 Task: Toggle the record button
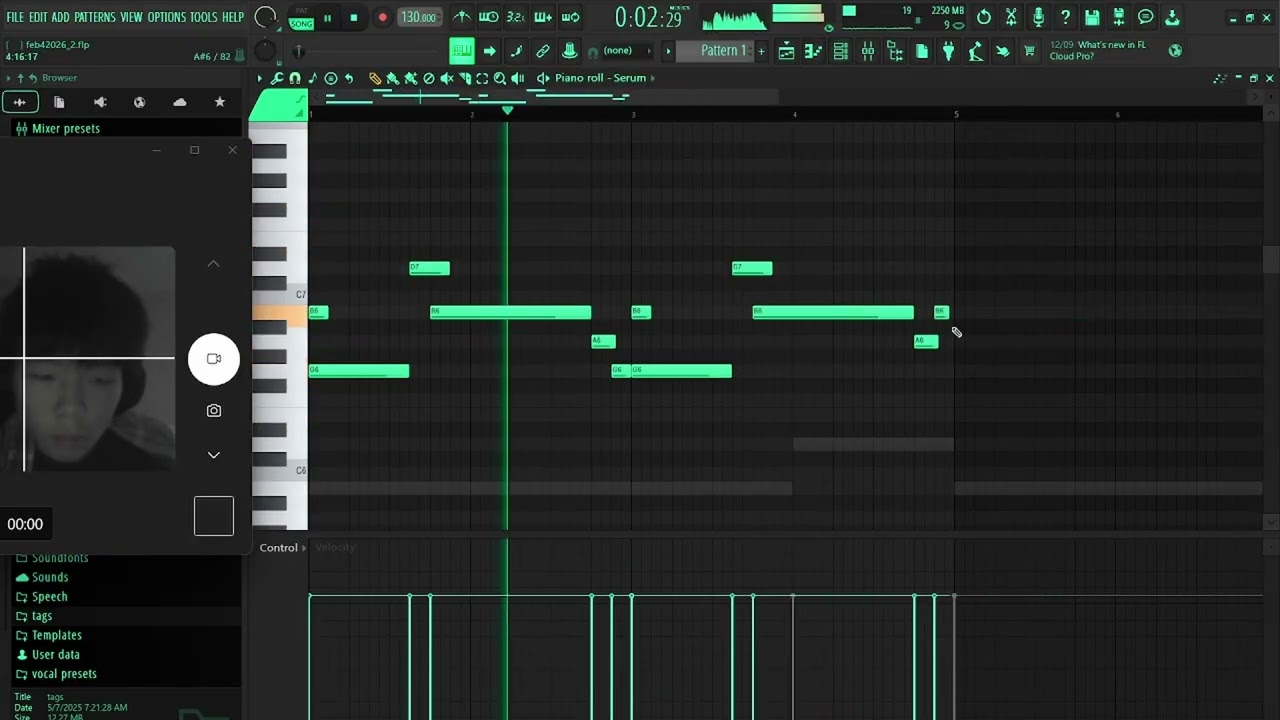(382, 18)
